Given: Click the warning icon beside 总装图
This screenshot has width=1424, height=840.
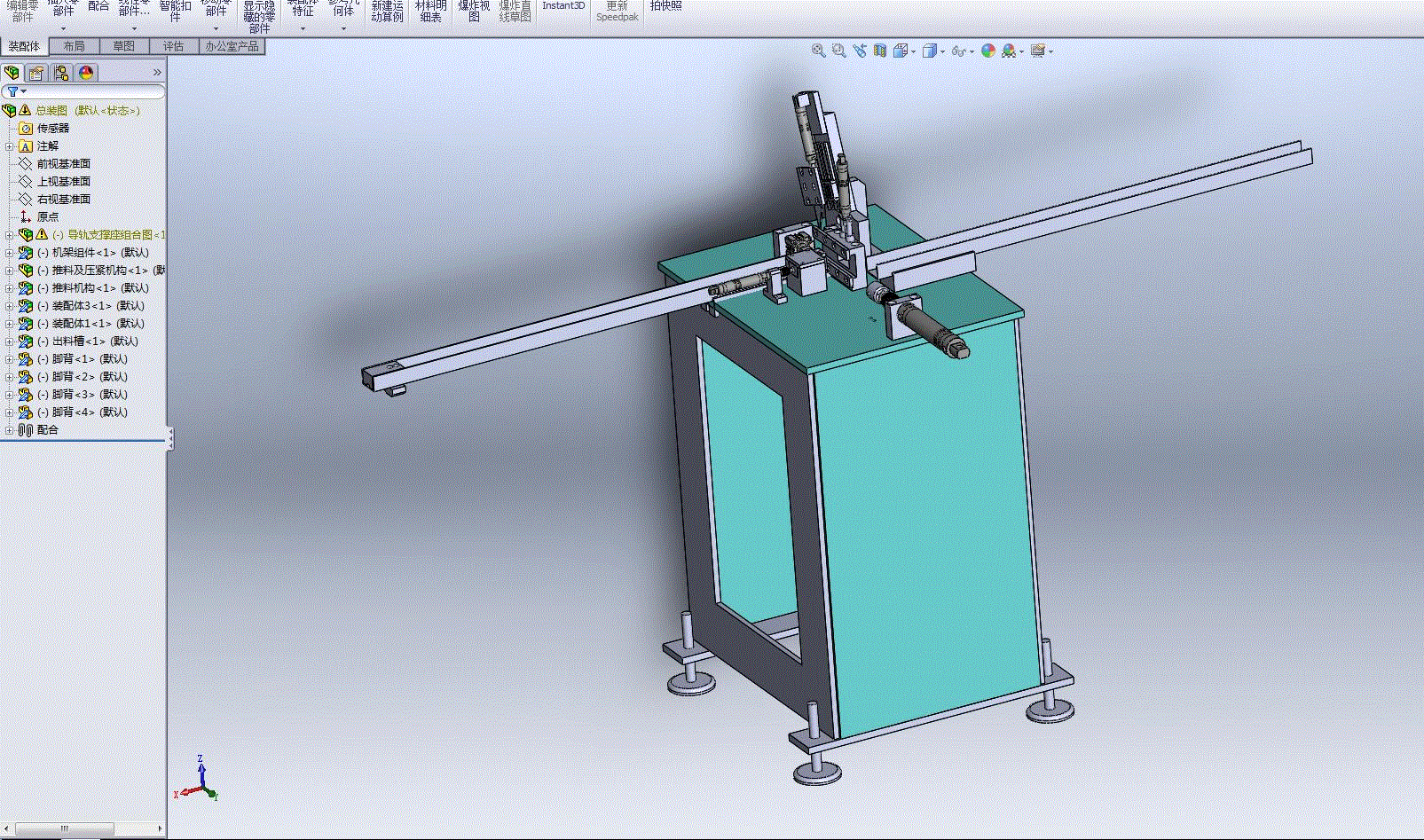Looking at the screenshot, I should point(26,110).
